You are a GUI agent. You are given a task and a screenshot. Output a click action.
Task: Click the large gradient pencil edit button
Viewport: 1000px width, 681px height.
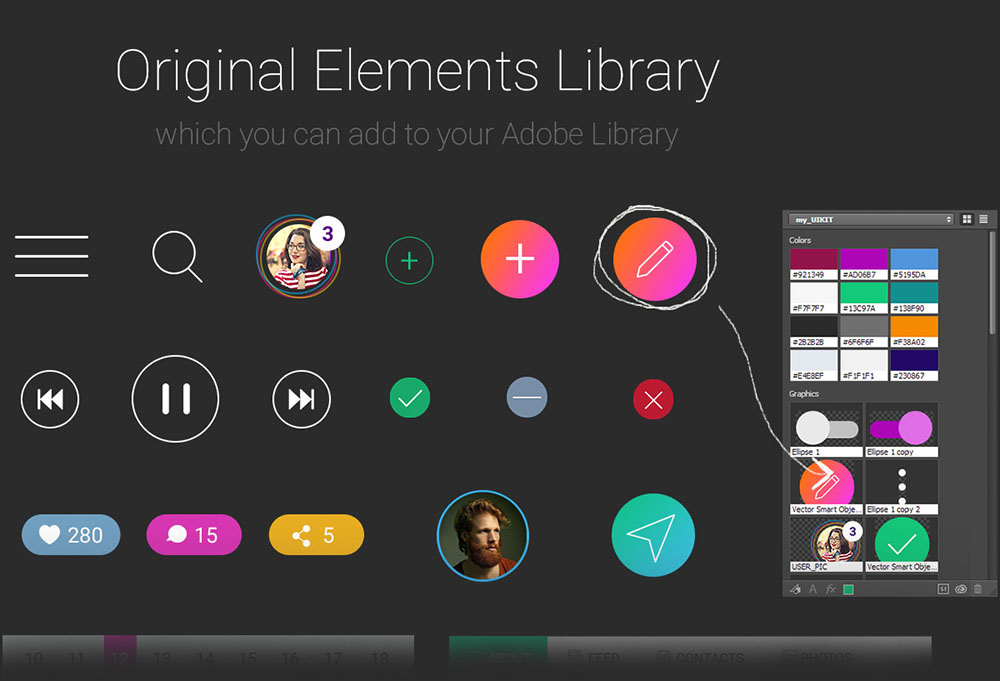[654, 259]
